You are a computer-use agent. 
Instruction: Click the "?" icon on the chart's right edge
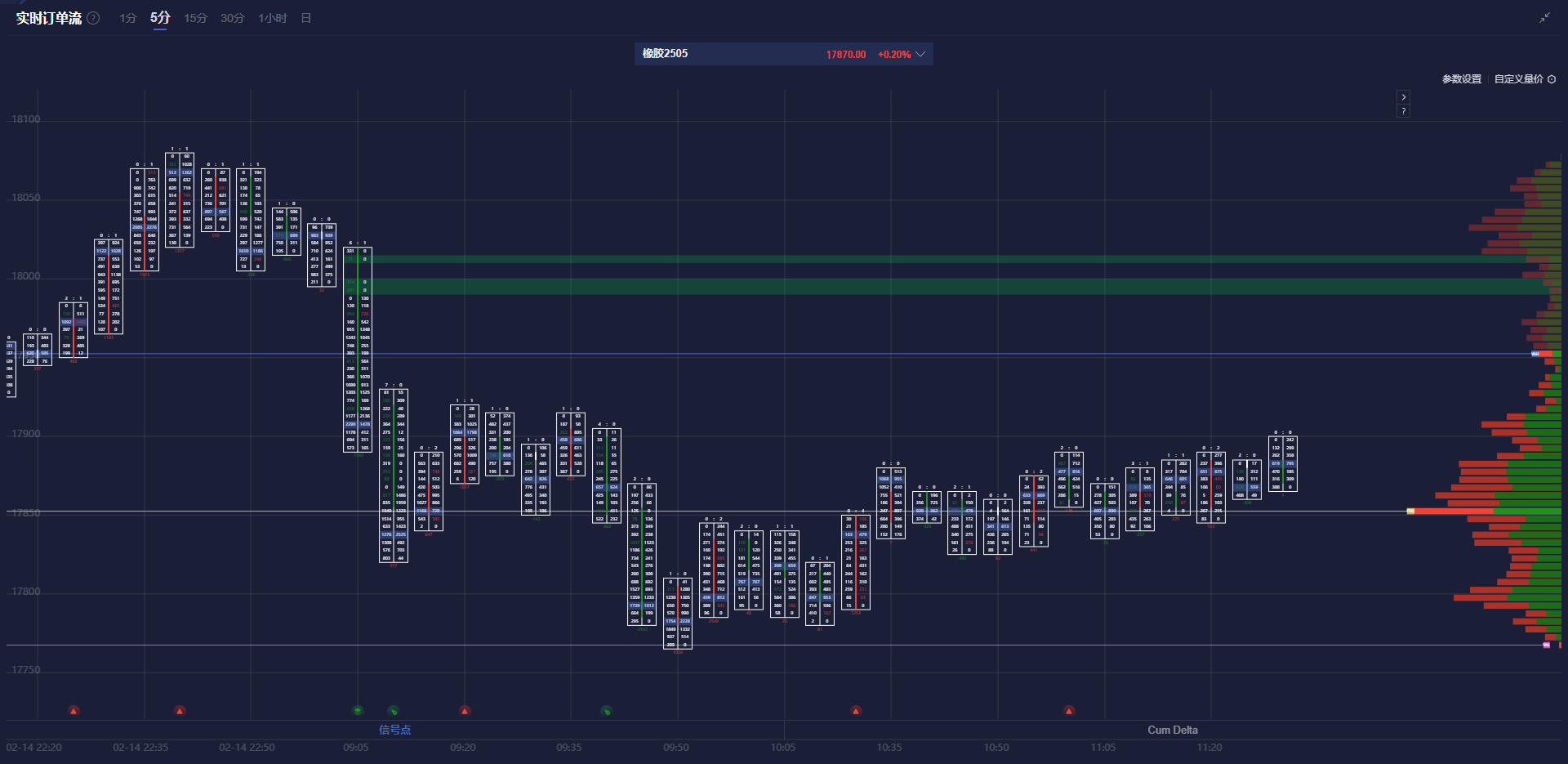[1403, 110]
